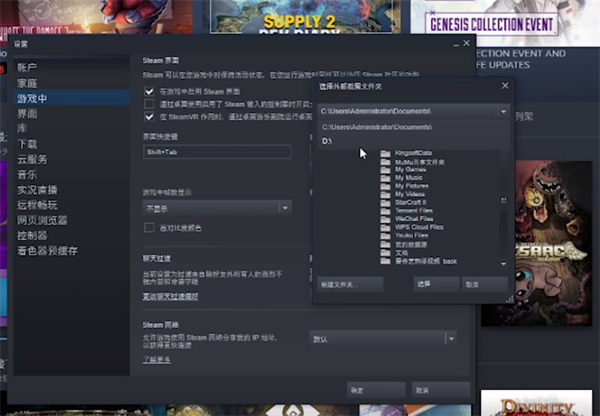Toggle 在游戏中启用 Steam 界面 checkbox
Viewport: 600px width, 416px height.
coord(149,91)
